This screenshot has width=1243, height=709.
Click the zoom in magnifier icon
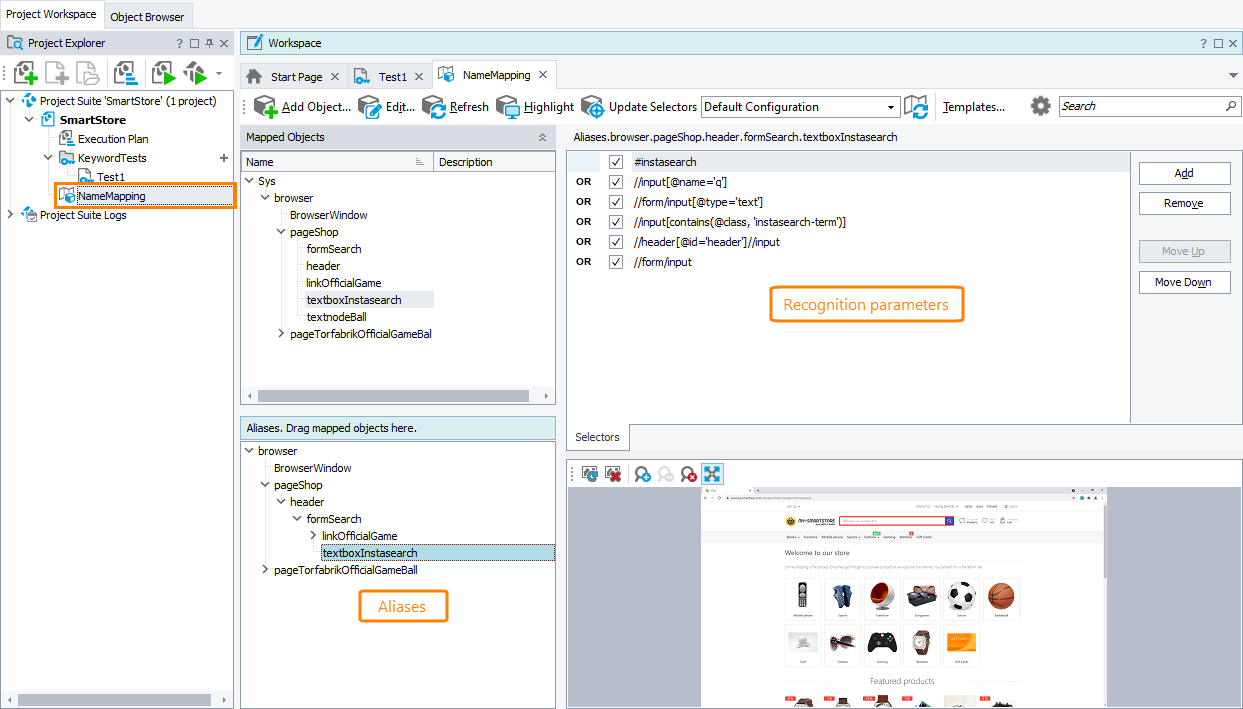pyautogui.click(x=642, y=474)
